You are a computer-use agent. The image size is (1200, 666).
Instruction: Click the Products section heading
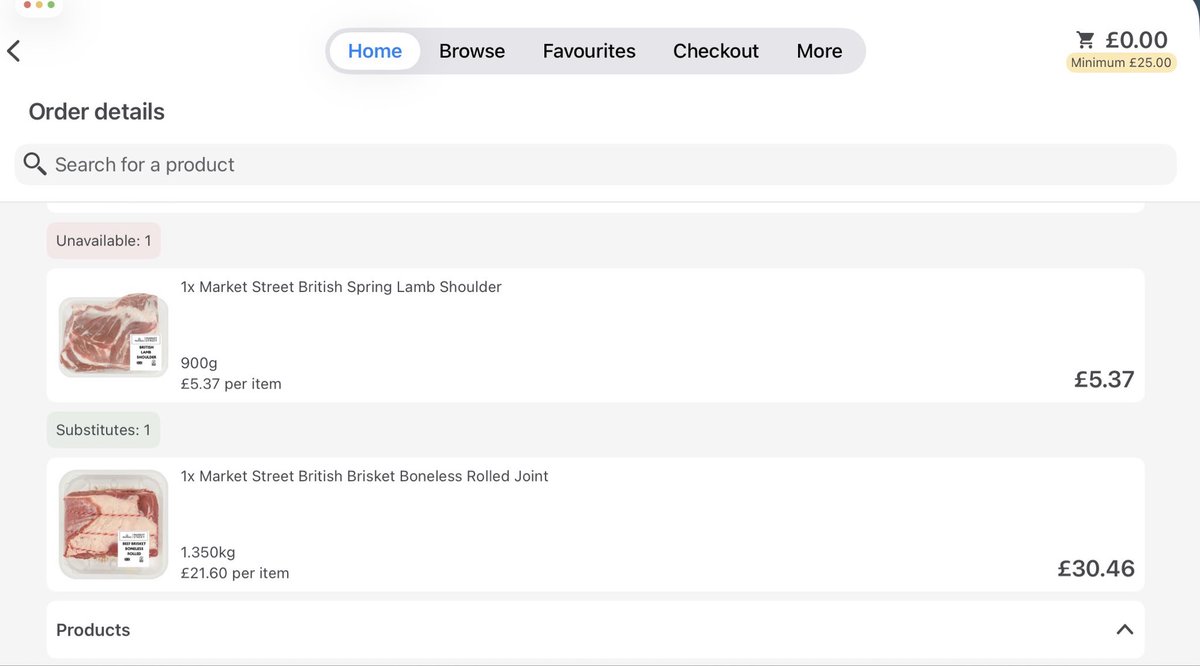[93, 630]
